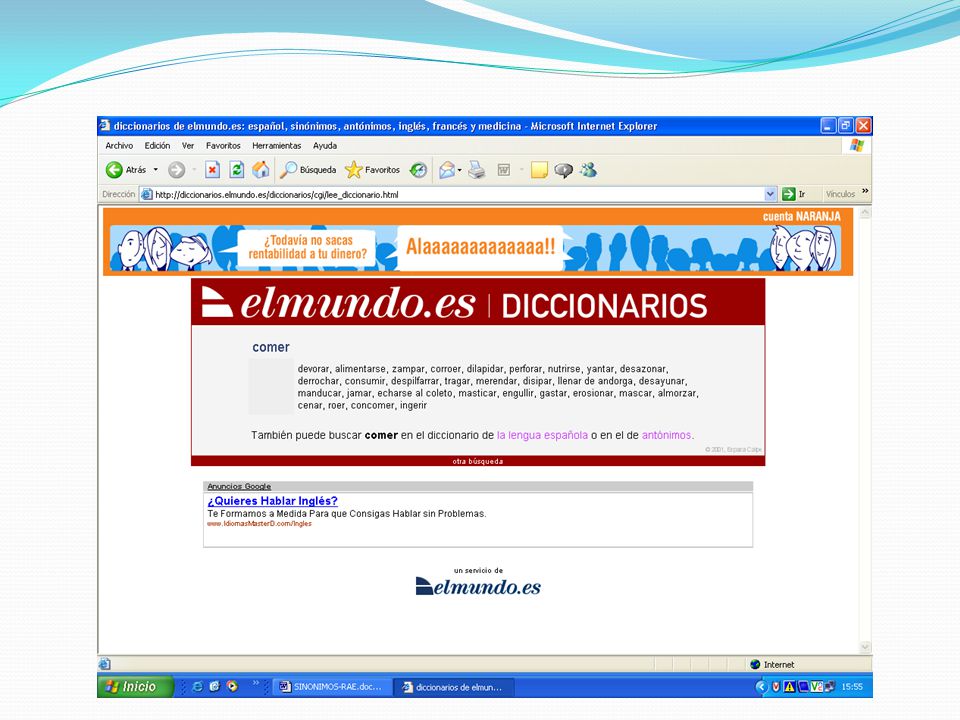This screenshot has height=720, width=960.
Task: Launch Windows Media Player quick launch icon
Action: tap(232, 686)
